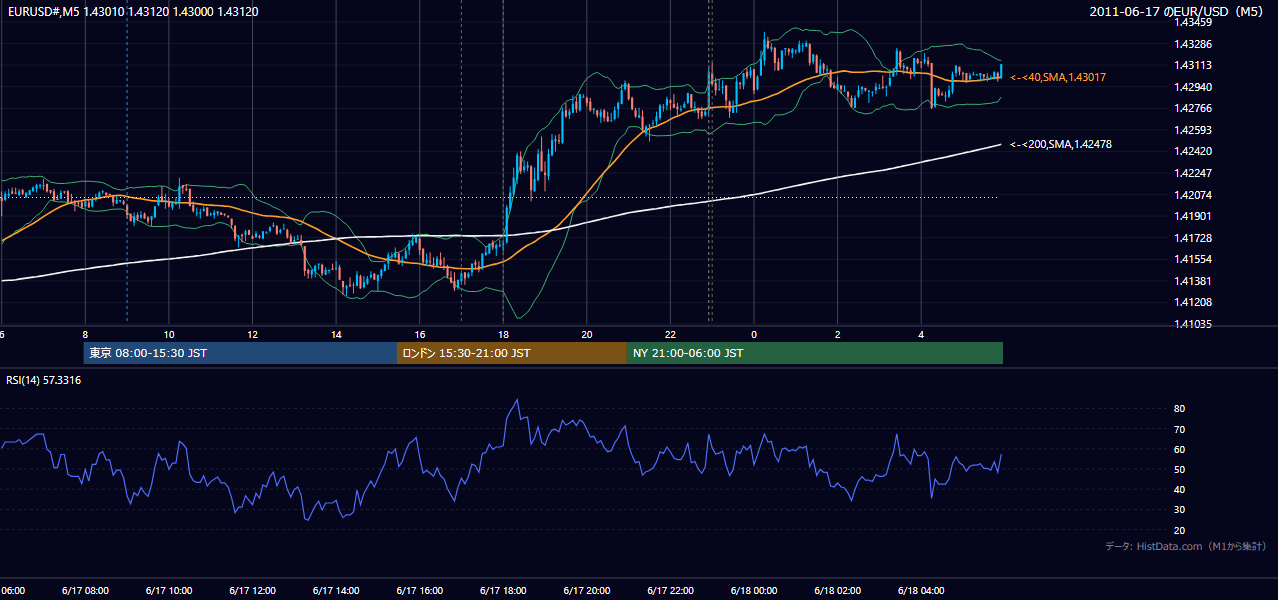Click the RSI 80 level label
The width and height of the screenshot is (1278, 600).
point(1180,409)
